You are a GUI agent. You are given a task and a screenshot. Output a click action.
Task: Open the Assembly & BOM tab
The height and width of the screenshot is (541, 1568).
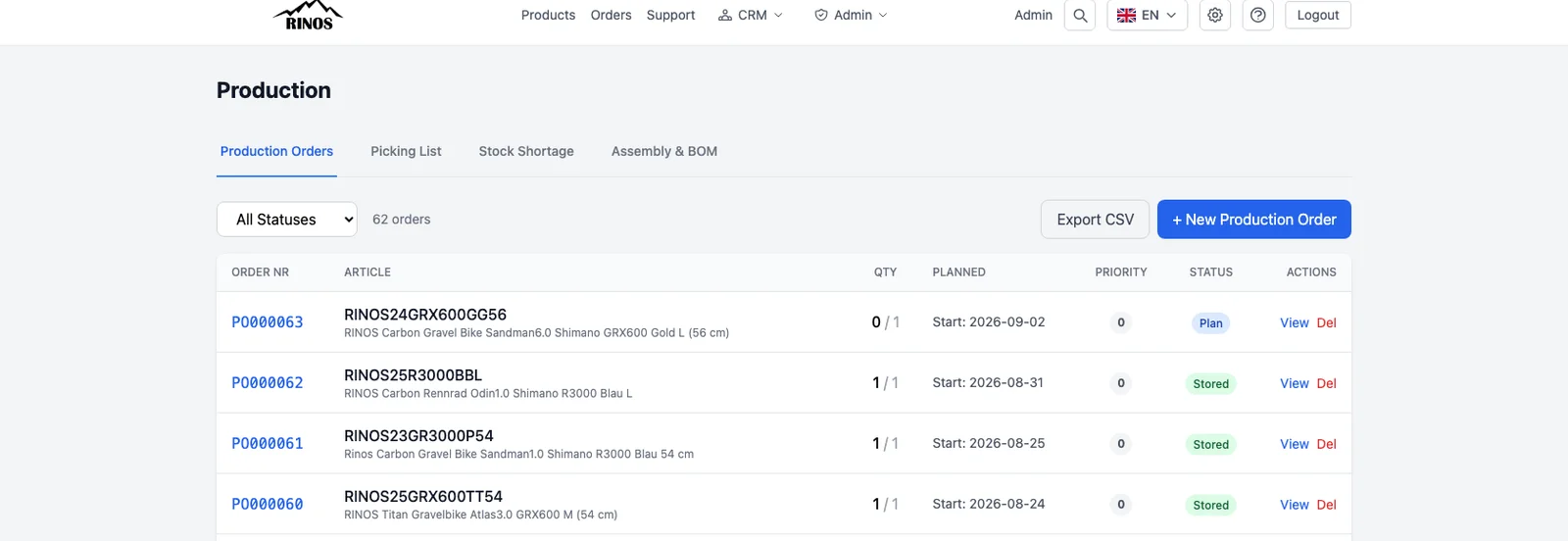[664, 151]
